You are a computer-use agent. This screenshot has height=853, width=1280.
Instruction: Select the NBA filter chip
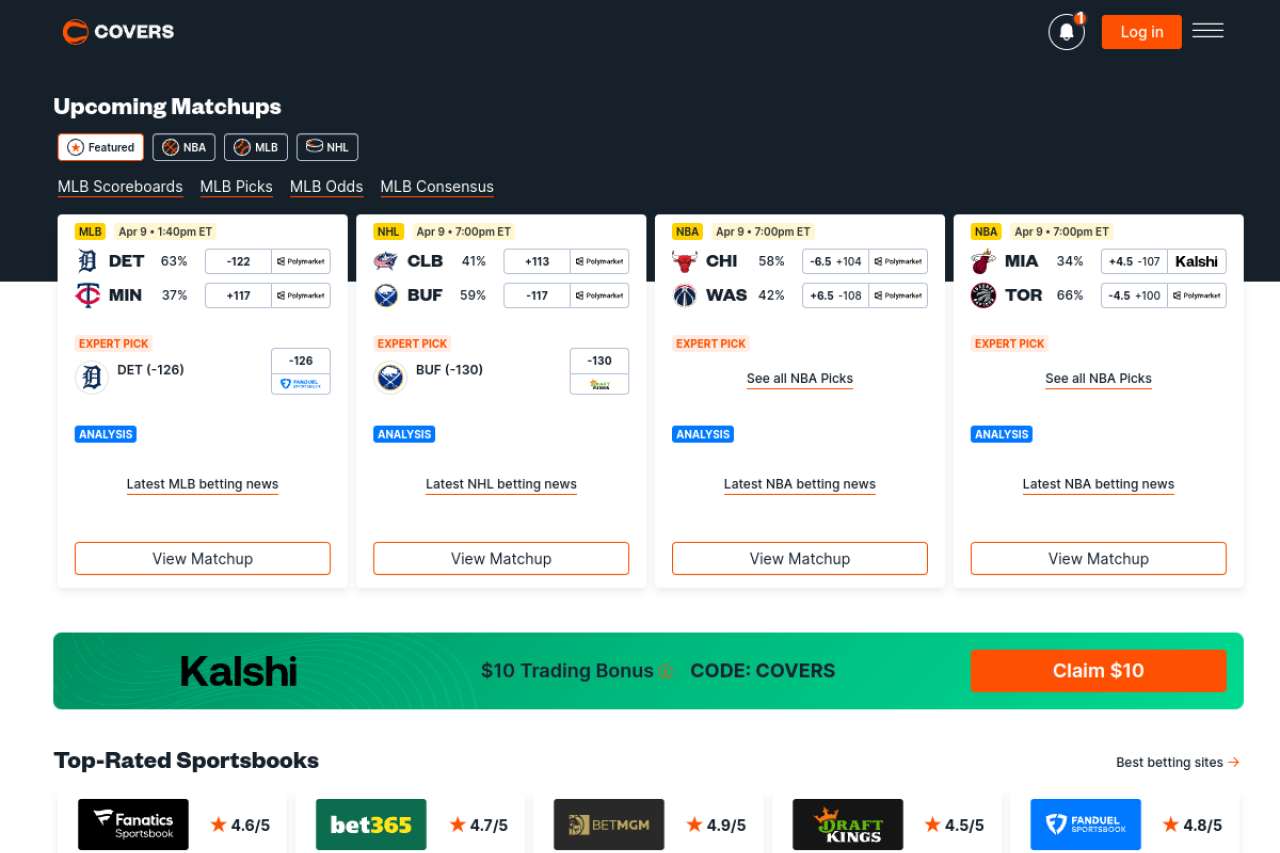(x=184, y=147)
